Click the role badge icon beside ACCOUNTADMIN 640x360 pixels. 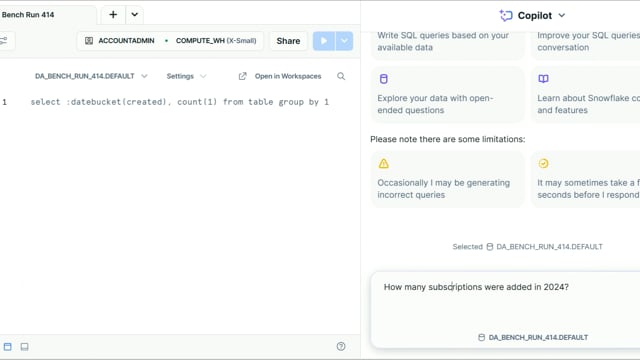89,41
